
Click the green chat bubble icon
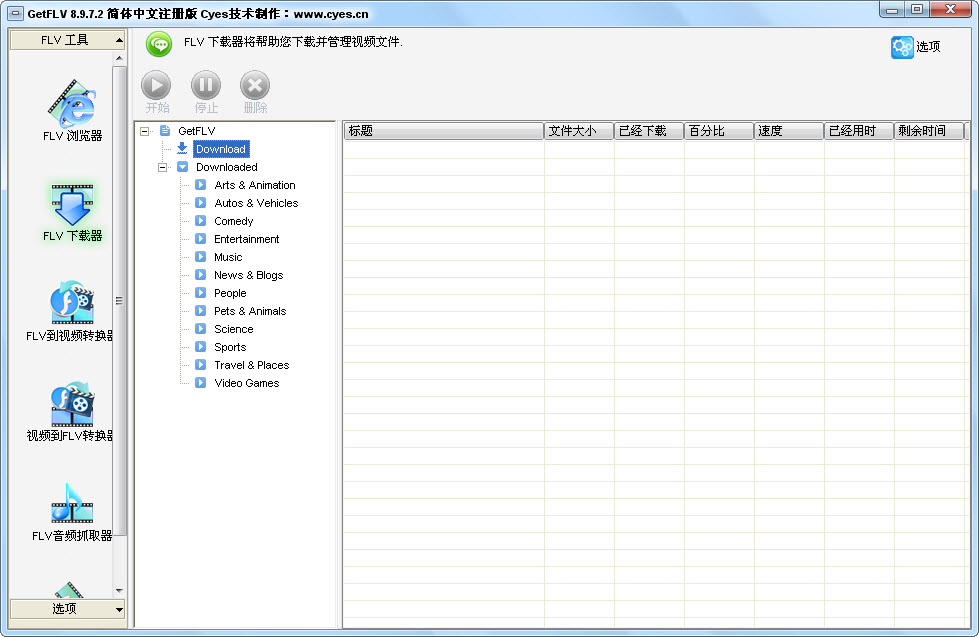(x=159, y=44)
